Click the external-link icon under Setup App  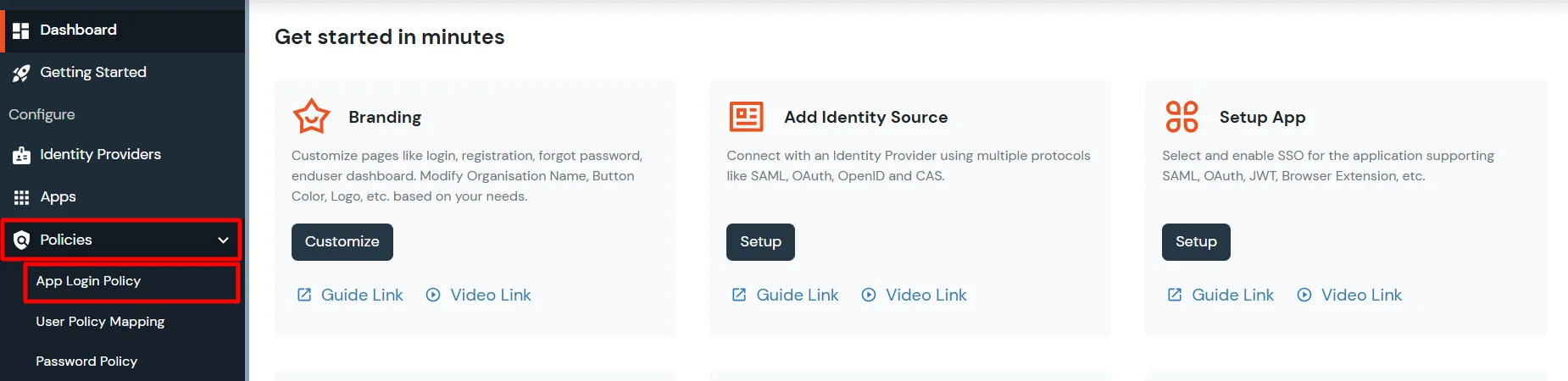point(1175,295)
